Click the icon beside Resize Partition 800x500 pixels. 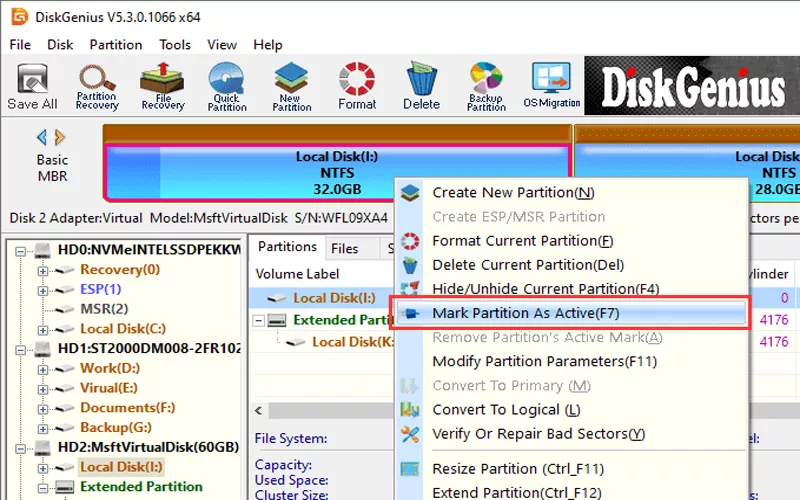tap(410, 469)
